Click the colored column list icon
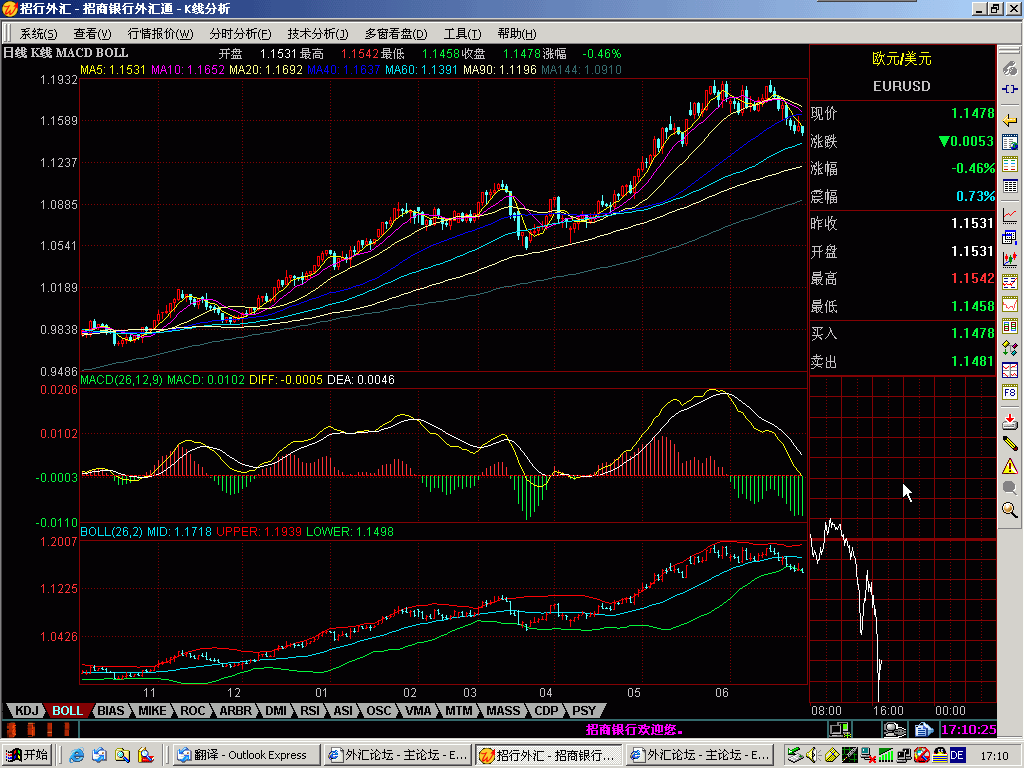The image size is (1024, 768). 1010,326
